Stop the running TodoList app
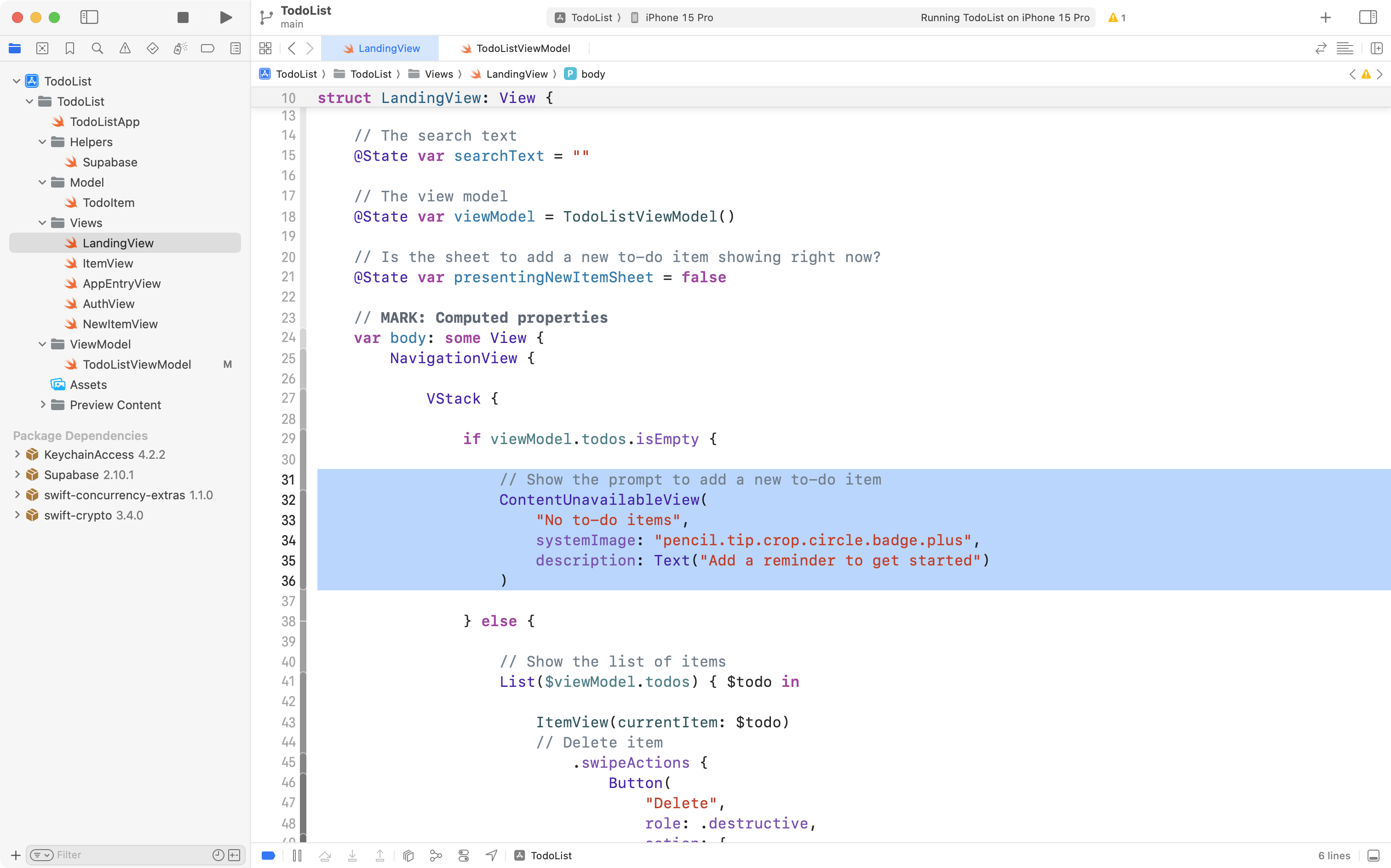This screenshot has height=868, width=1391. [x=183, y=17]
